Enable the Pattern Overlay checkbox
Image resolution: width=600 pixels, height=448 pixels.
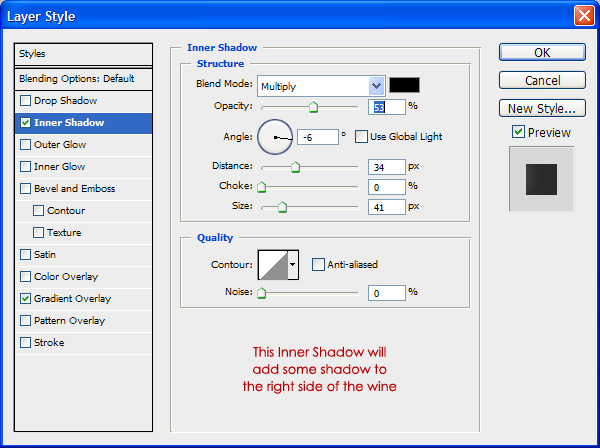25,321
